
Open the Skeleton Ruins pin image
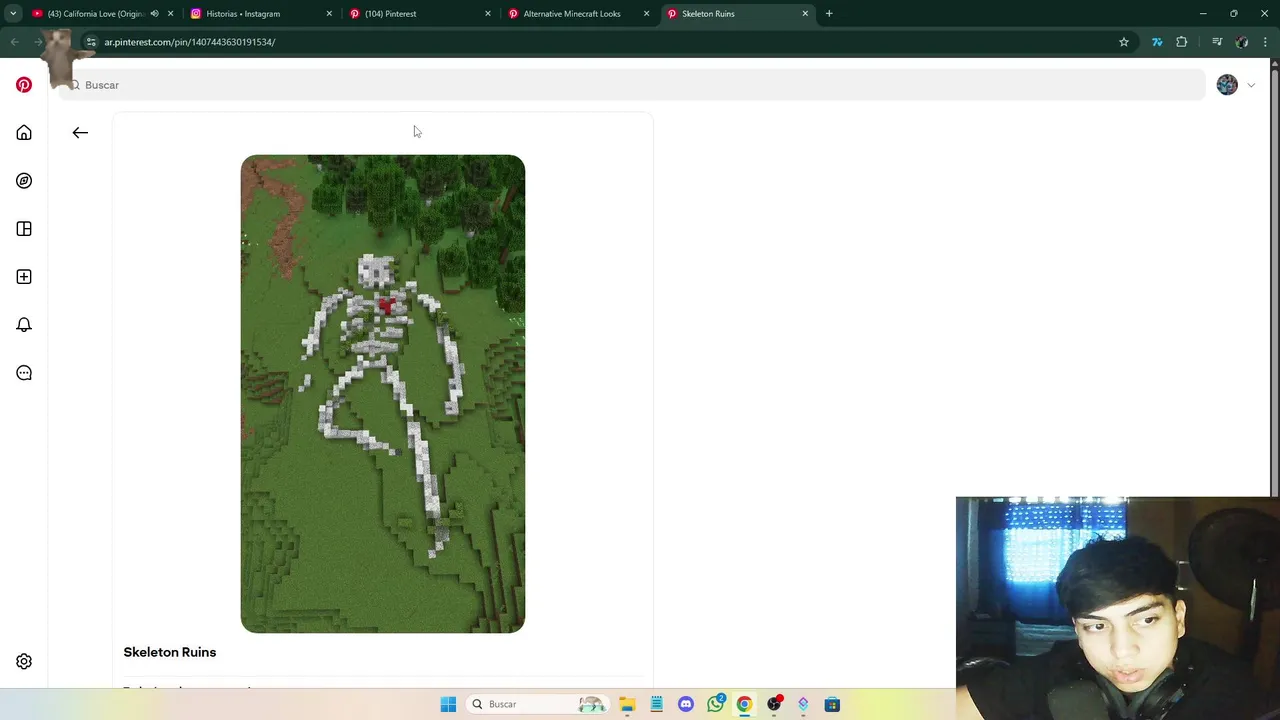point(383,394)
